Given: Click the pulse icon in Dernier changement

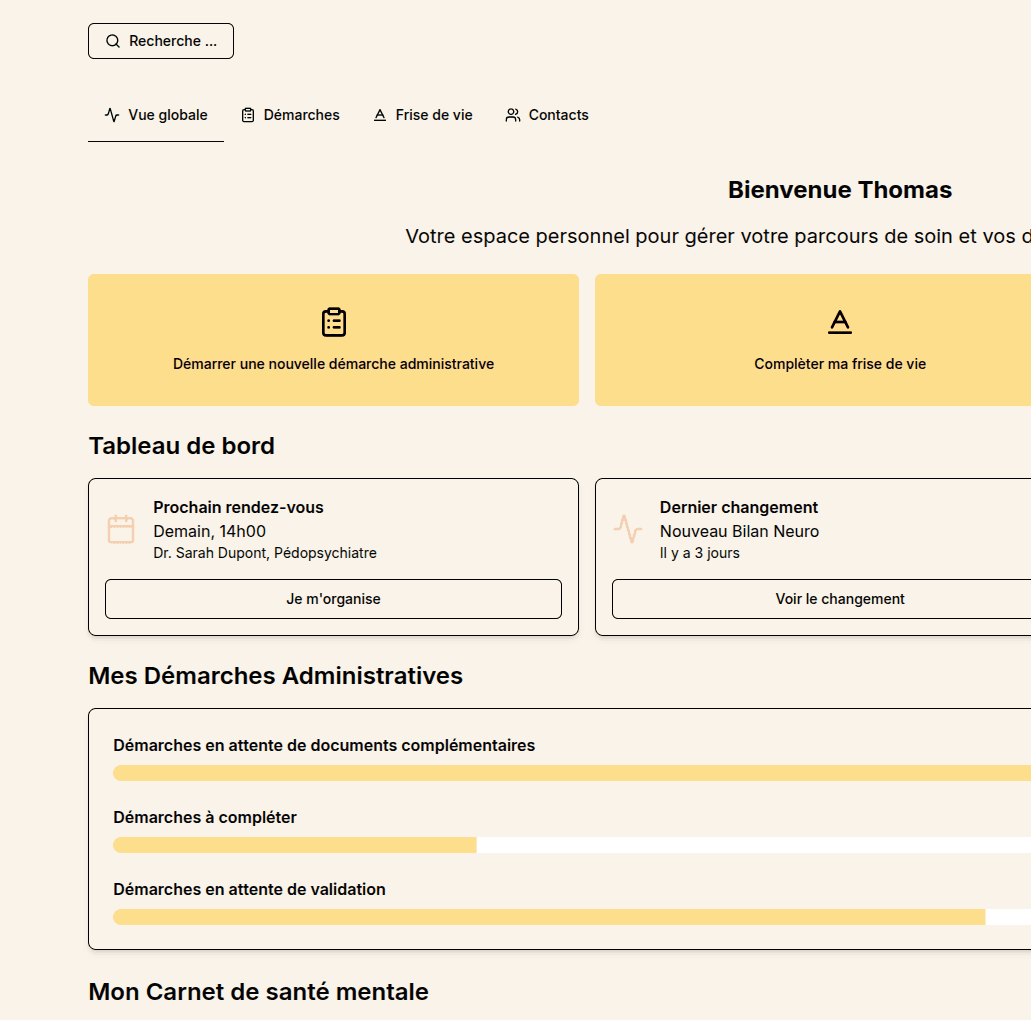Looking at the screenshot, I should [628, 529].
